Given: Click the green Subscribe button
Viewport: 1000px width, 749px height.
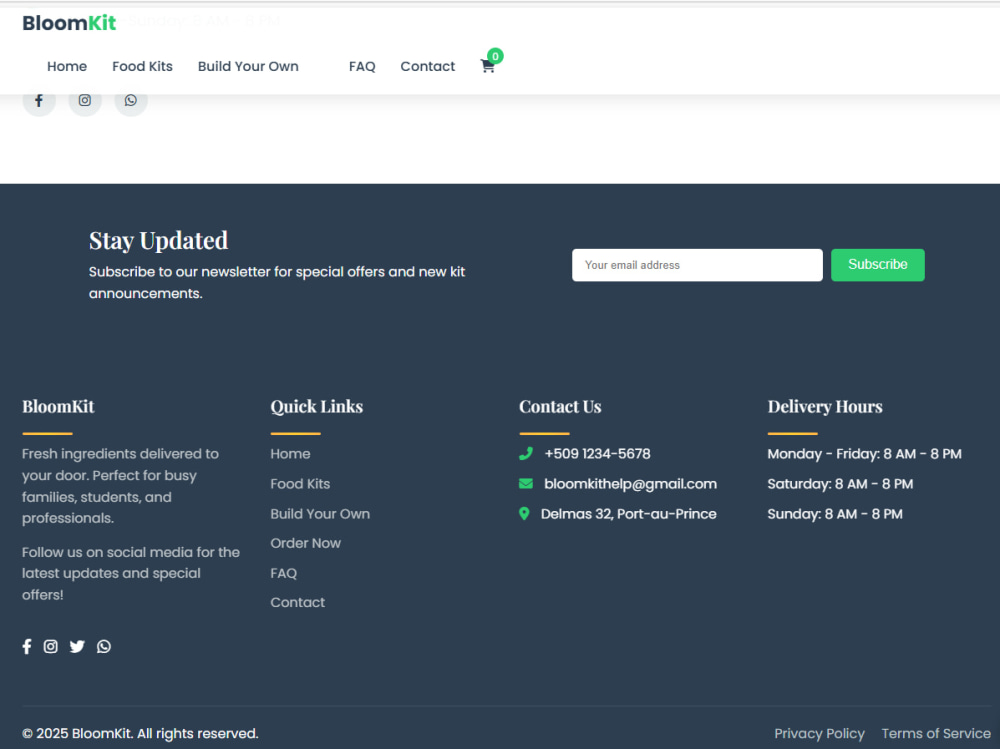Looking at the screenshot, I should coord(878,265).
